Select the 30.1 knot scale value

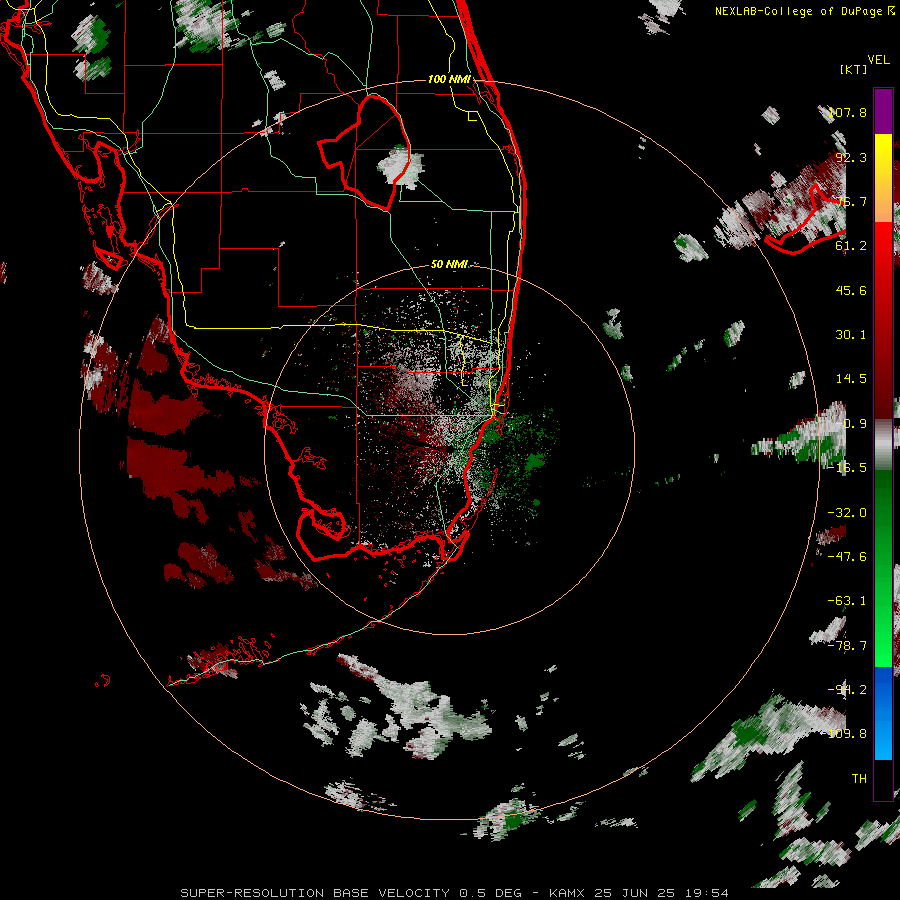point(851,335)
